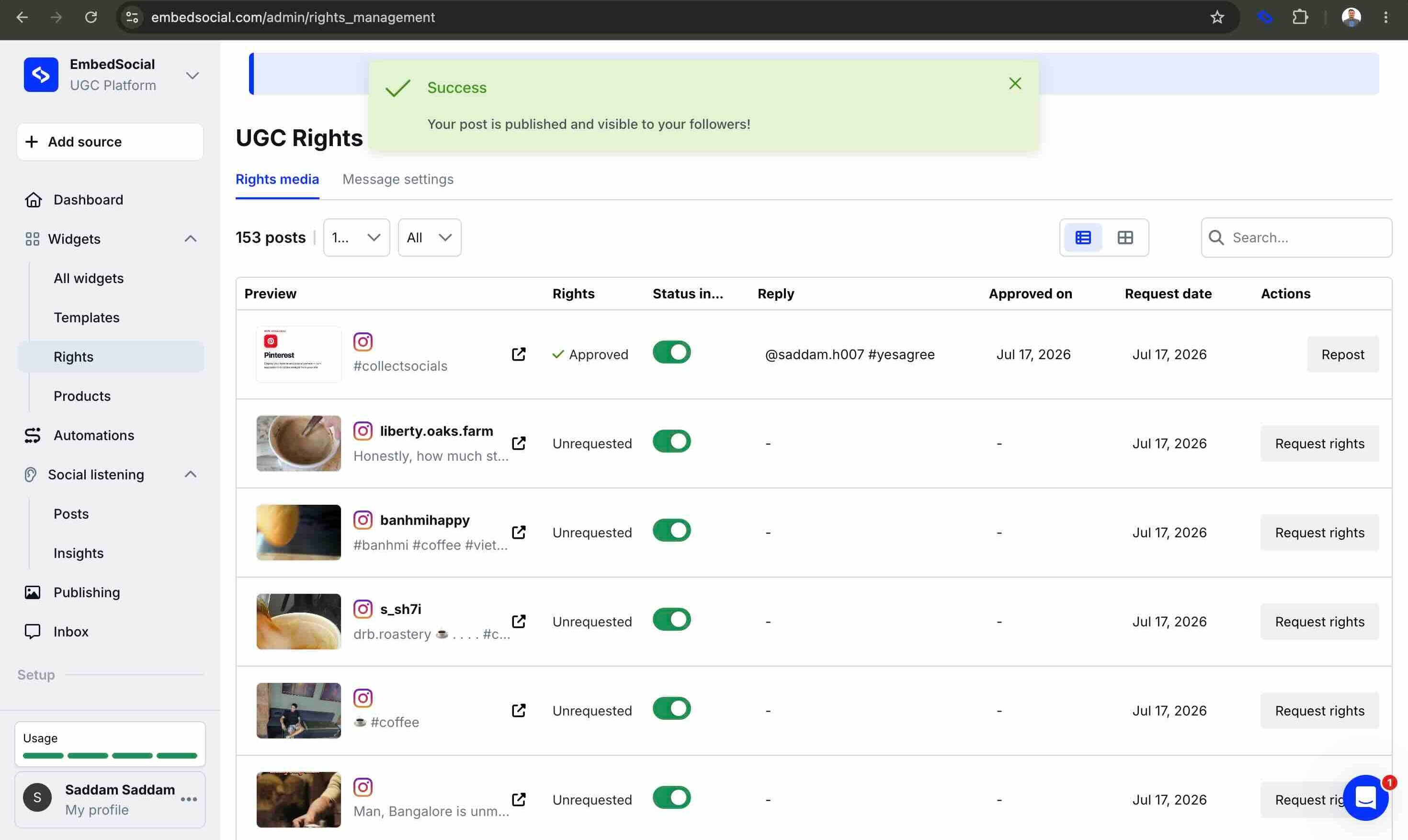Click the Inbox chat icon
The width and height of the screenshot is (1408, 840).
tap(33, 631)
